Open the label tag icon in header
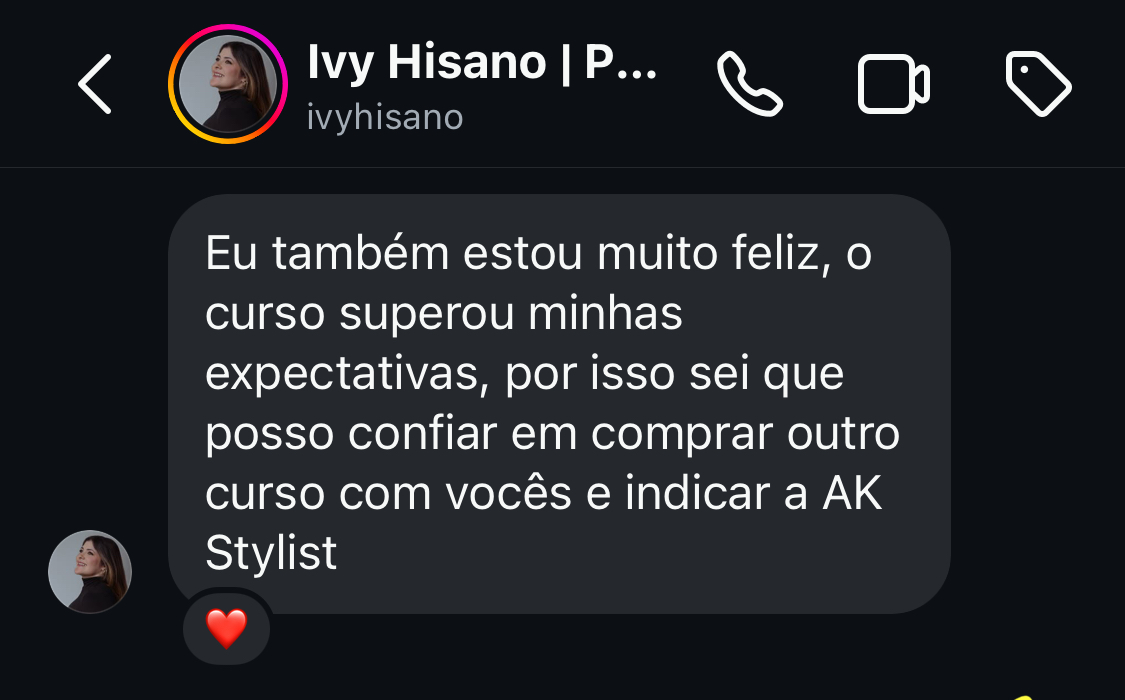 [1038, 84]
